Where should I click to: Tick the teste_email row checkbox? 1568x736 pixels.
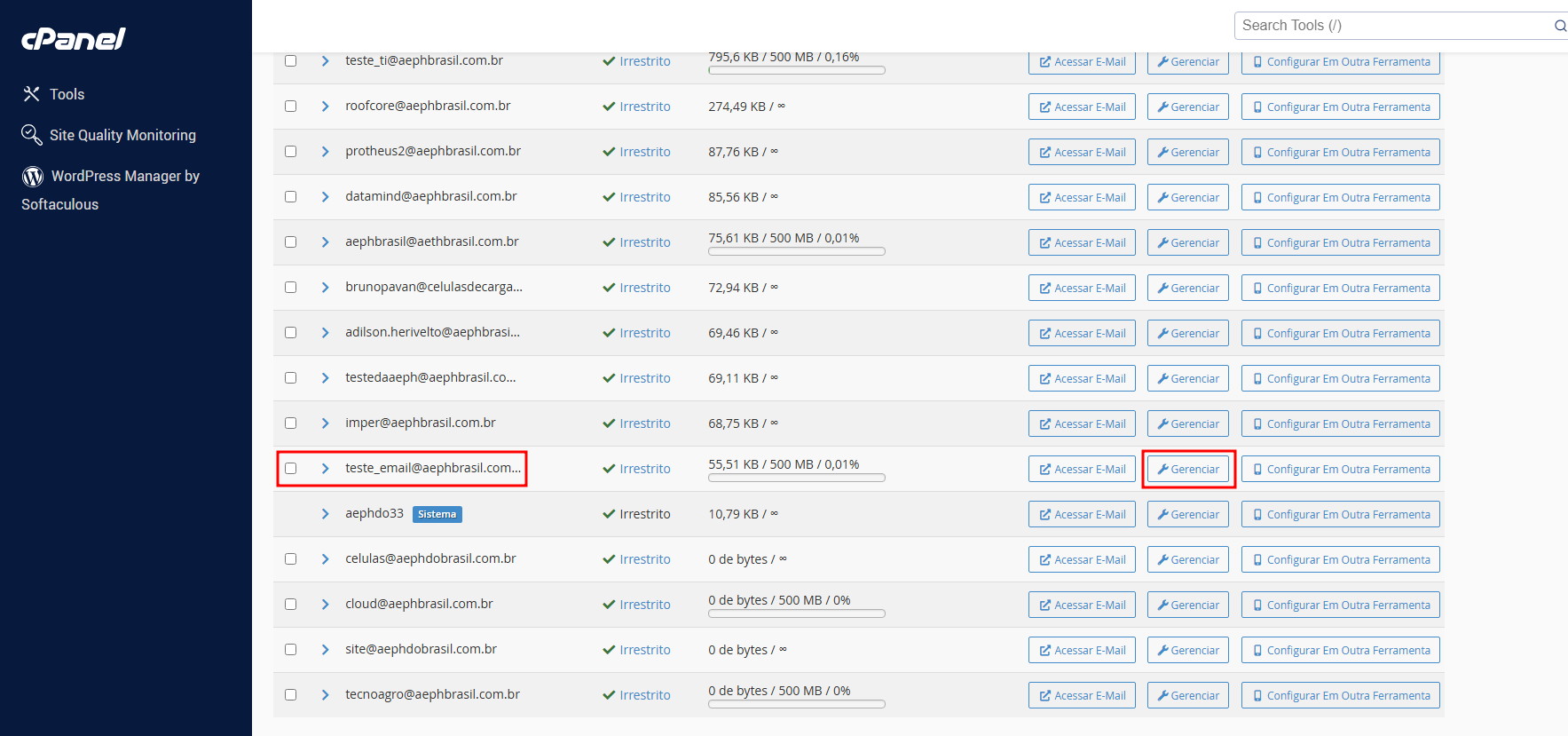tap(290, 469)
